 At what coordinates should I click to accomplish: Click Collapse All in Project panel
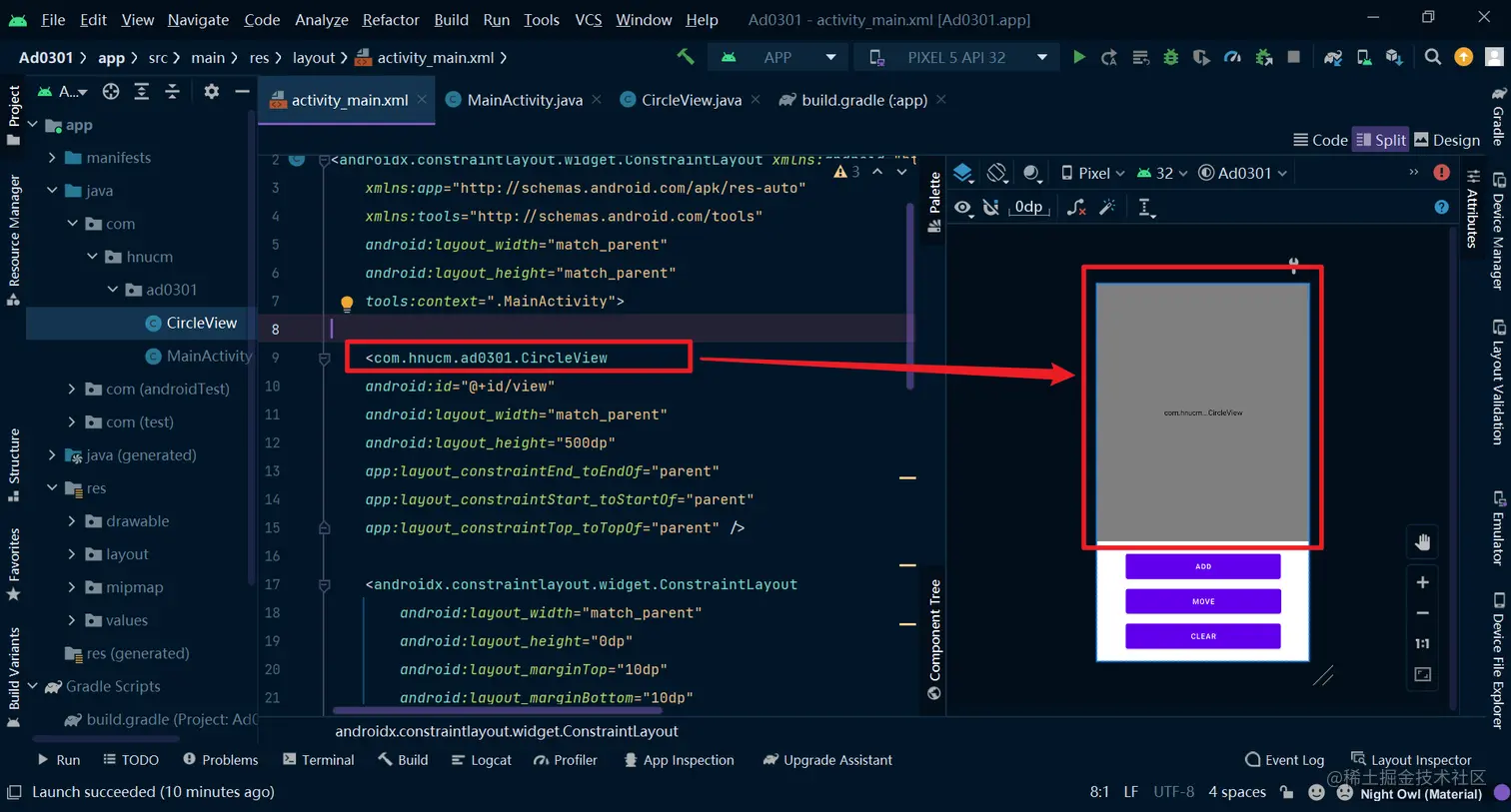172,92
